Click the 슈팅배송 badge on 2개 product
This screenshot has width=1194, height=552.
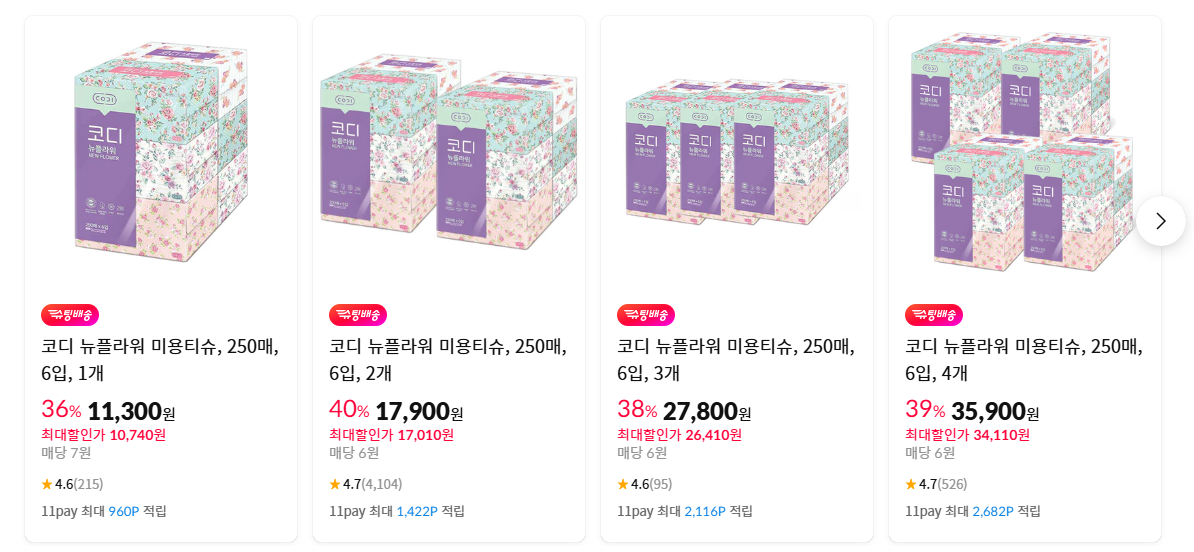pos(358,315)
